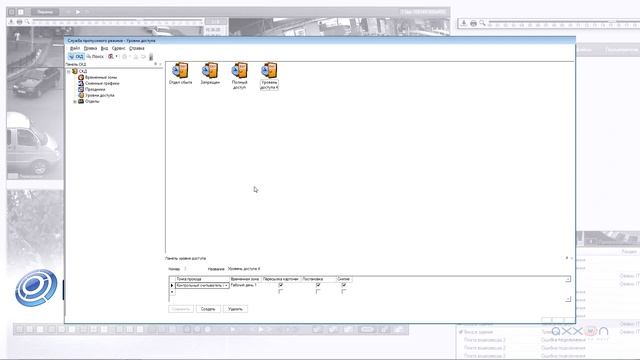
Task: Click the Отделы folder icon in tree
Action: point(81,101)
